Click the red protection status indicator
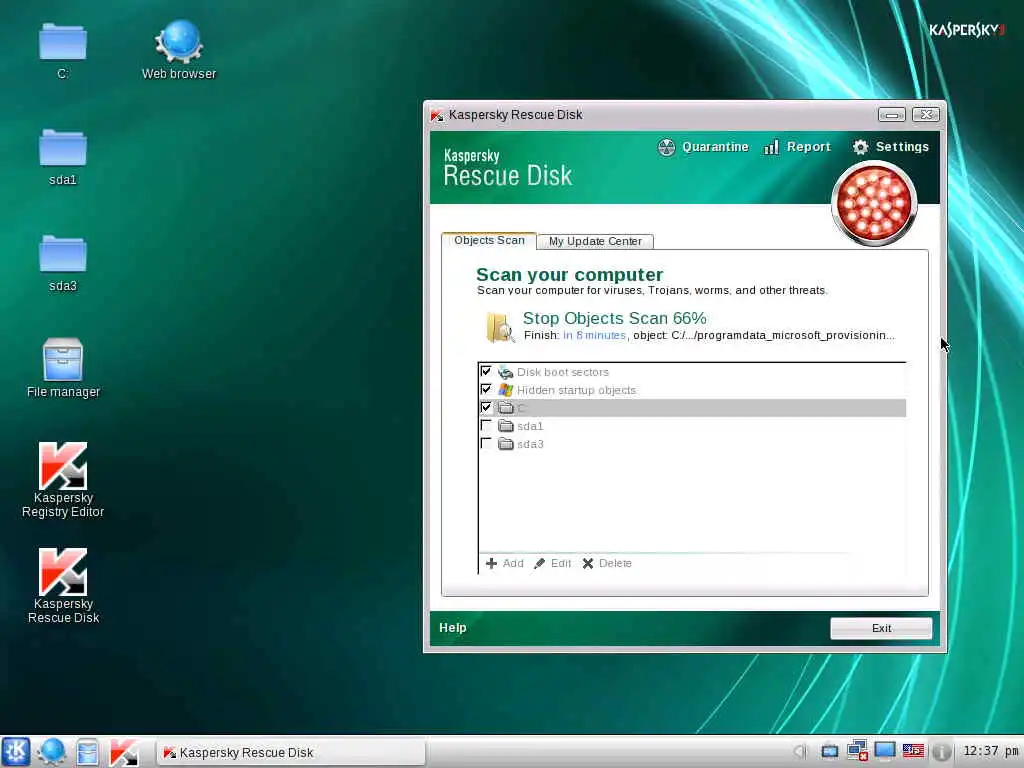 [x=874, y=203]
